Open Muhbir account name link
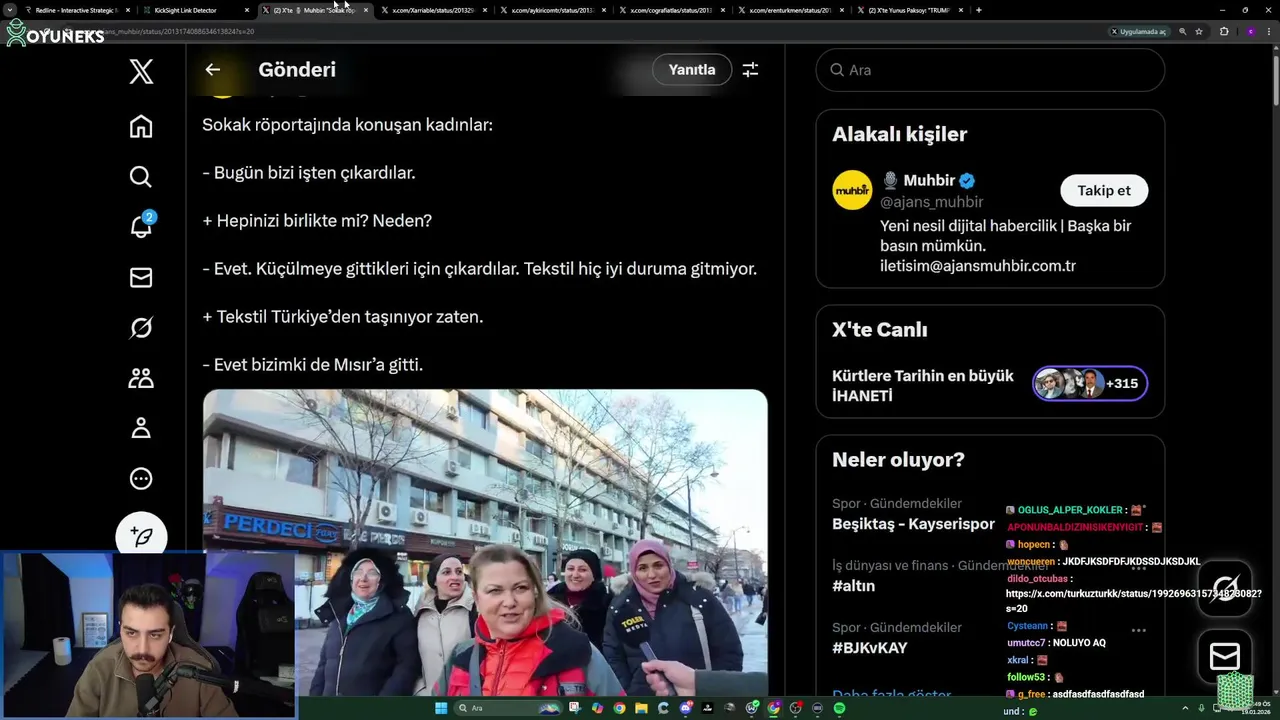The image size is (1280, 720). point(927,181)
